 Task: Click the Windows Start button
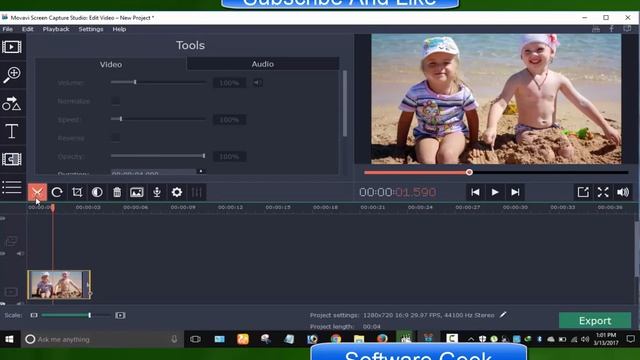point(9,339)
